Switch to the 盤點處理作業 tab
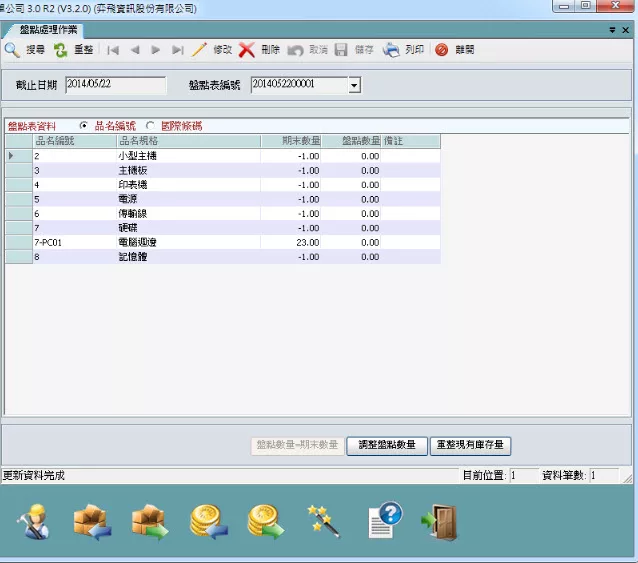 point(48,30)
